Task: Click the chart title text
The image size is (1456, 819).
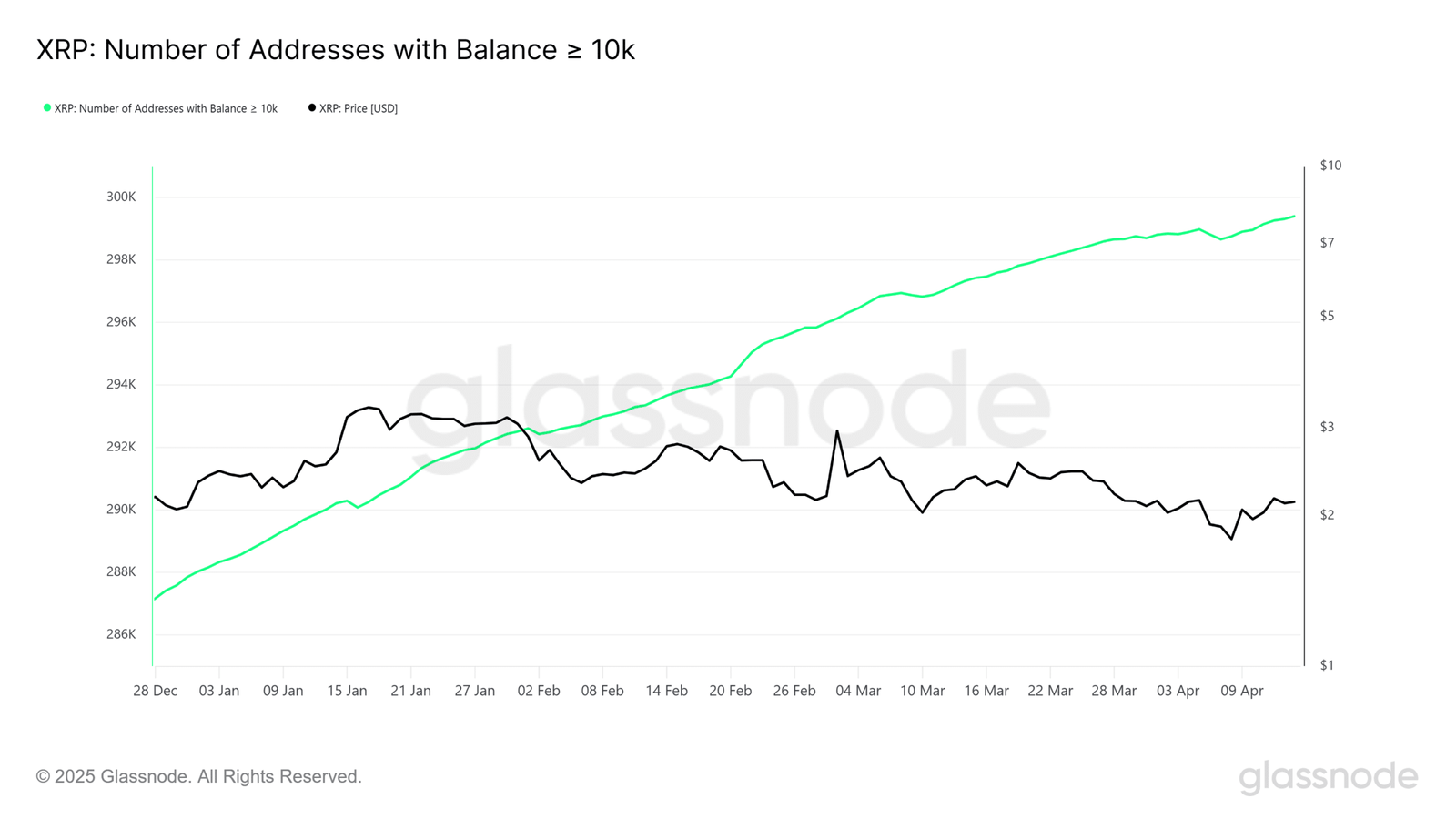Action: 336,50
